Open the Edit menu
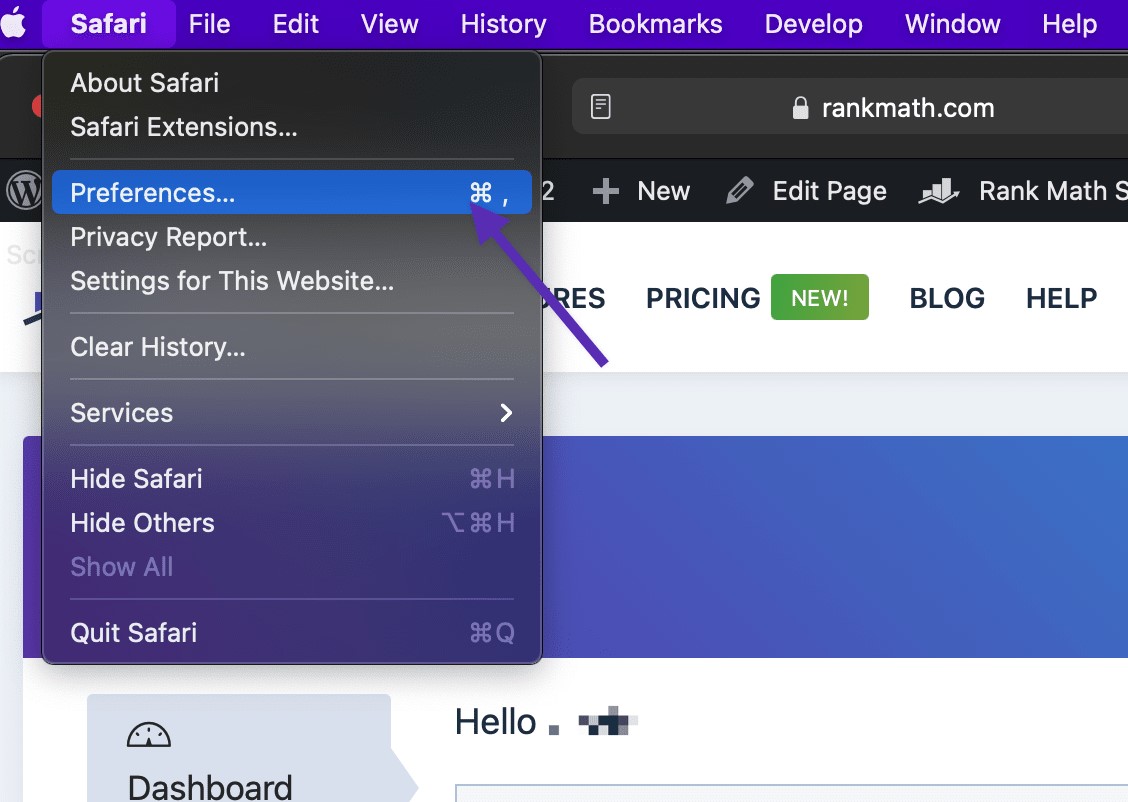The height and width of the screenshot is (802, 1128). click(296, 24)
